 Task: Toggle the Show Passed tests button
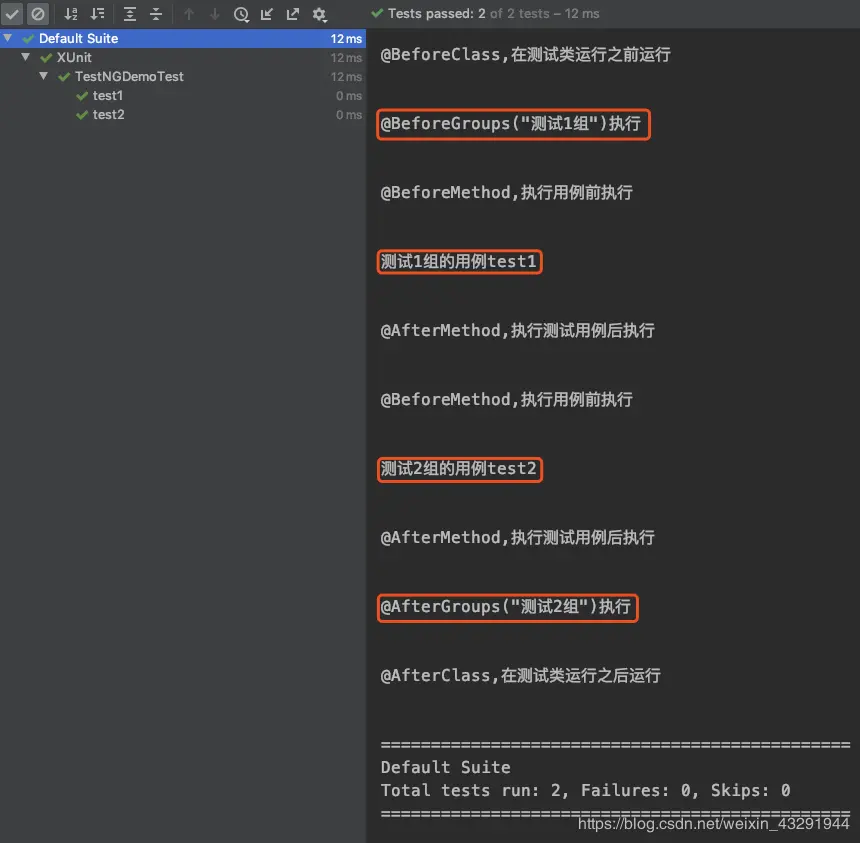point(12,14)
